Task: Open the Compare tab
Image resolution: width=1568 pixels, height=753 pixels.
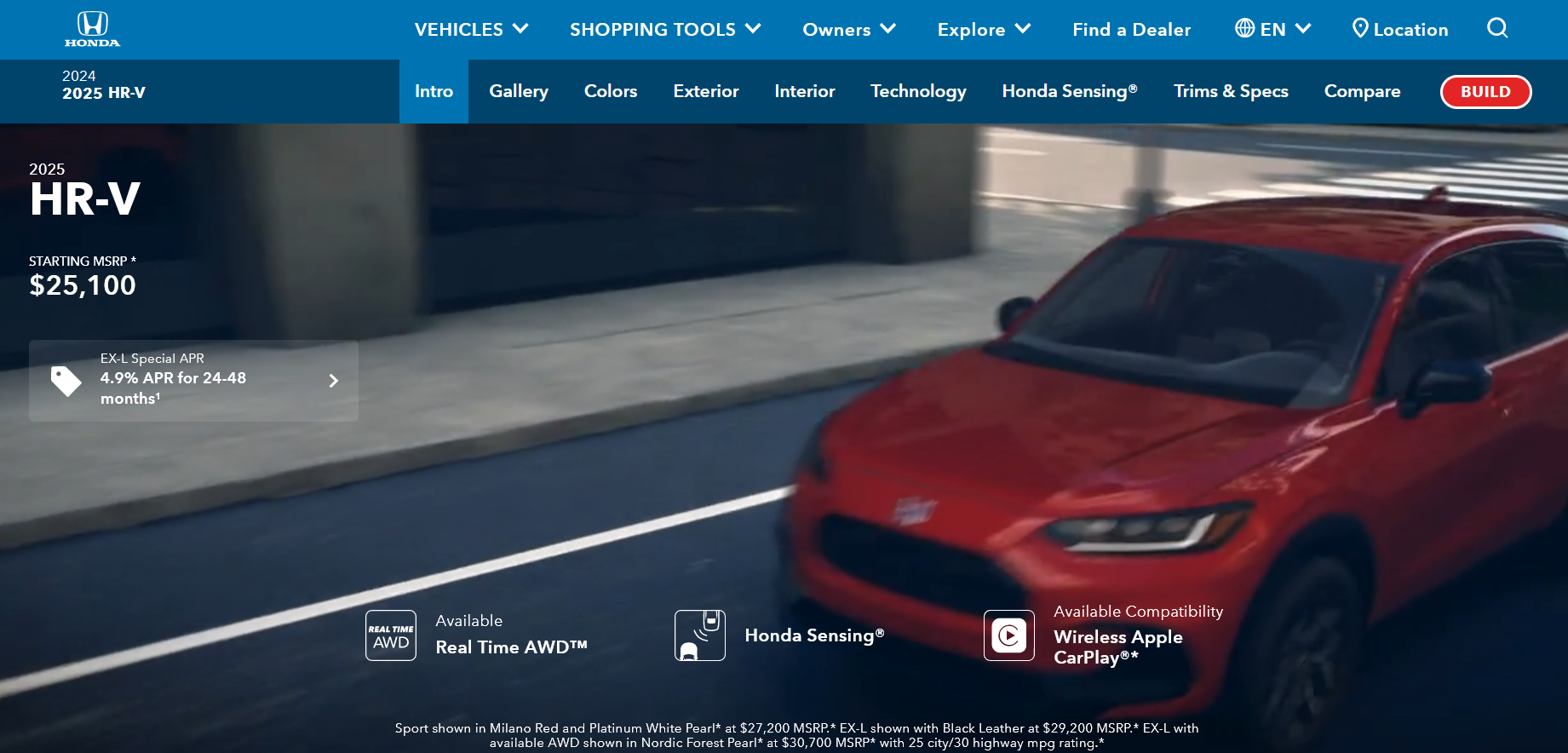Action: [x=1362, y=91]
